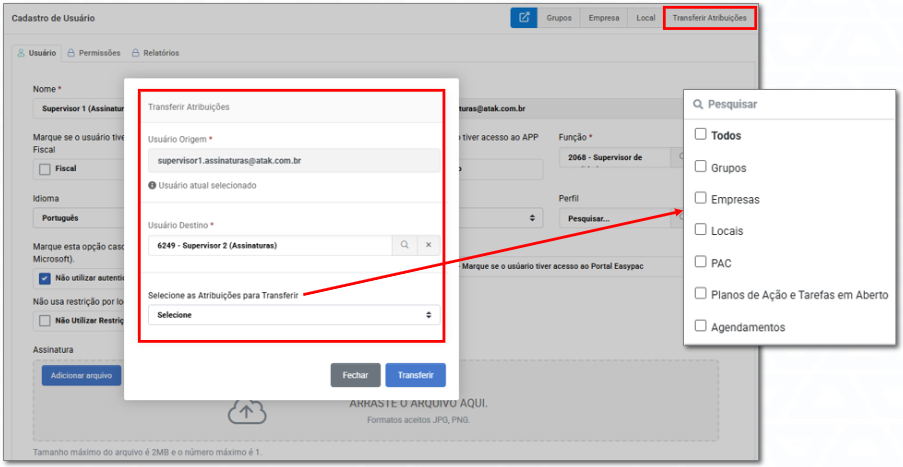Clear Usuário Destino with the X icon
This screenshot has width=903, height=467.
[428, 245]
